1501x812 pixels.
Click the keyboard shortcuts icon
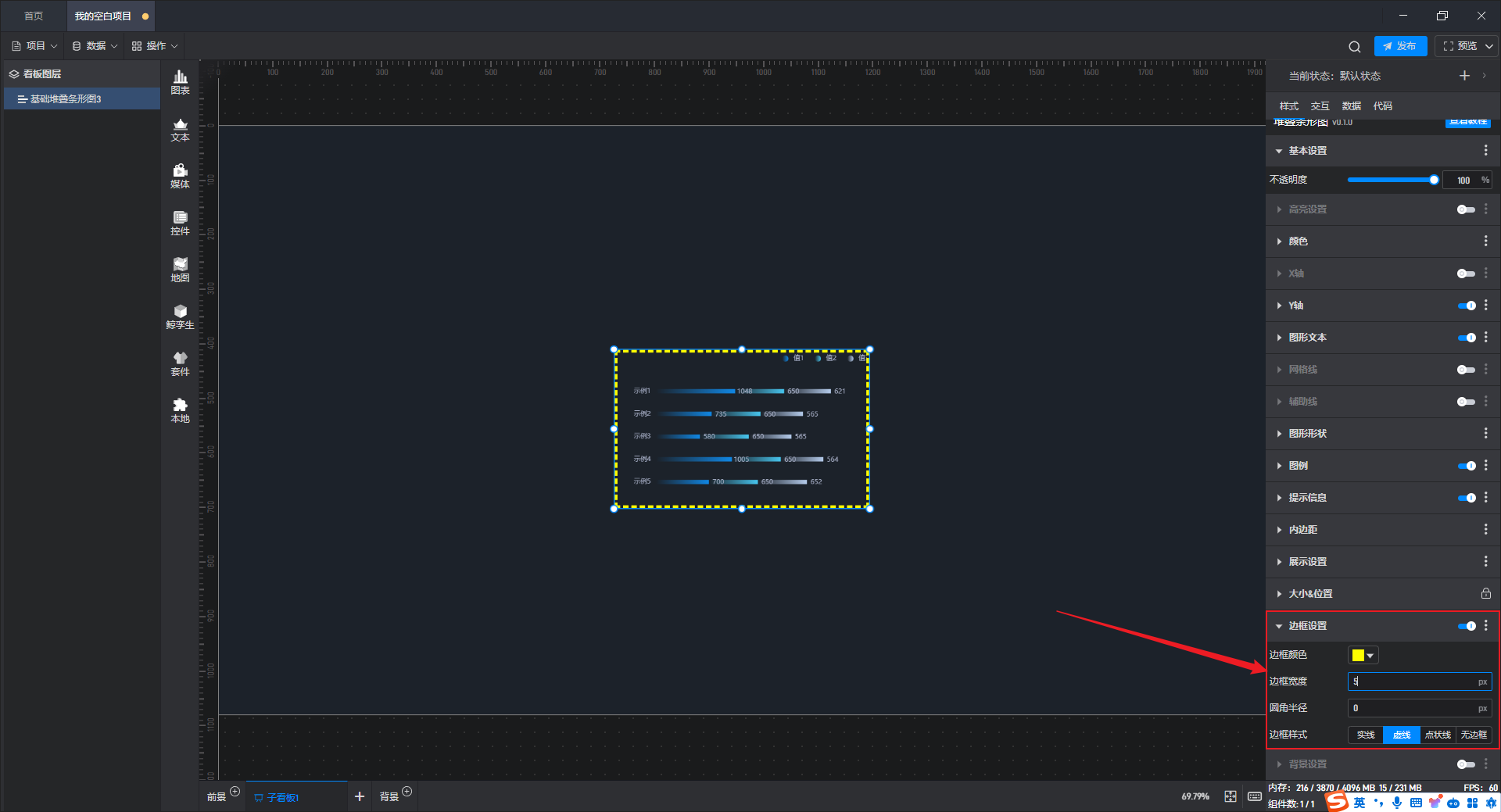1255,796
